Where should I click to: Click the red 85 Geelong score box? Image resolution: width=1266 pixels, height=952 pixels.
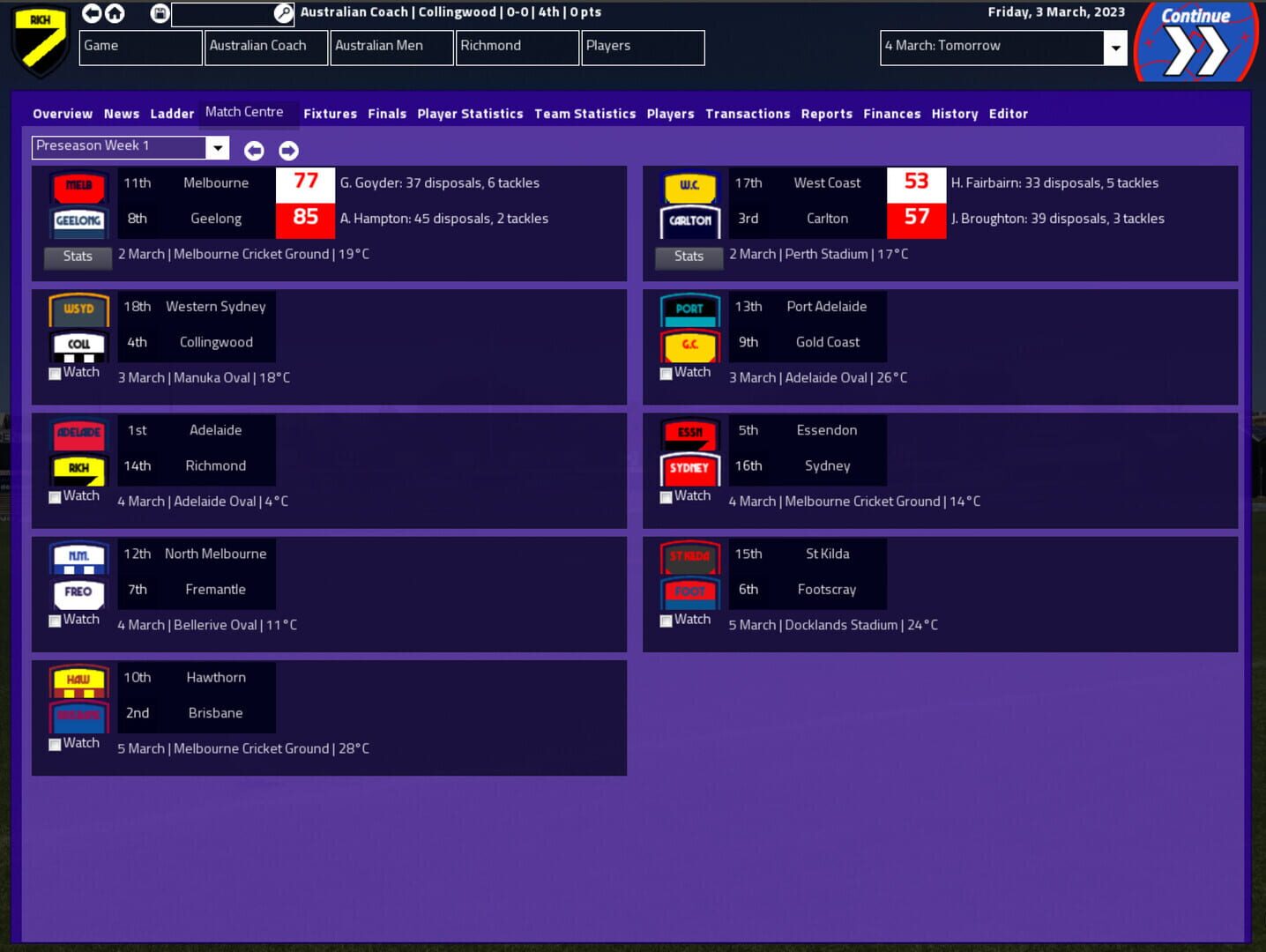(305, 218)
